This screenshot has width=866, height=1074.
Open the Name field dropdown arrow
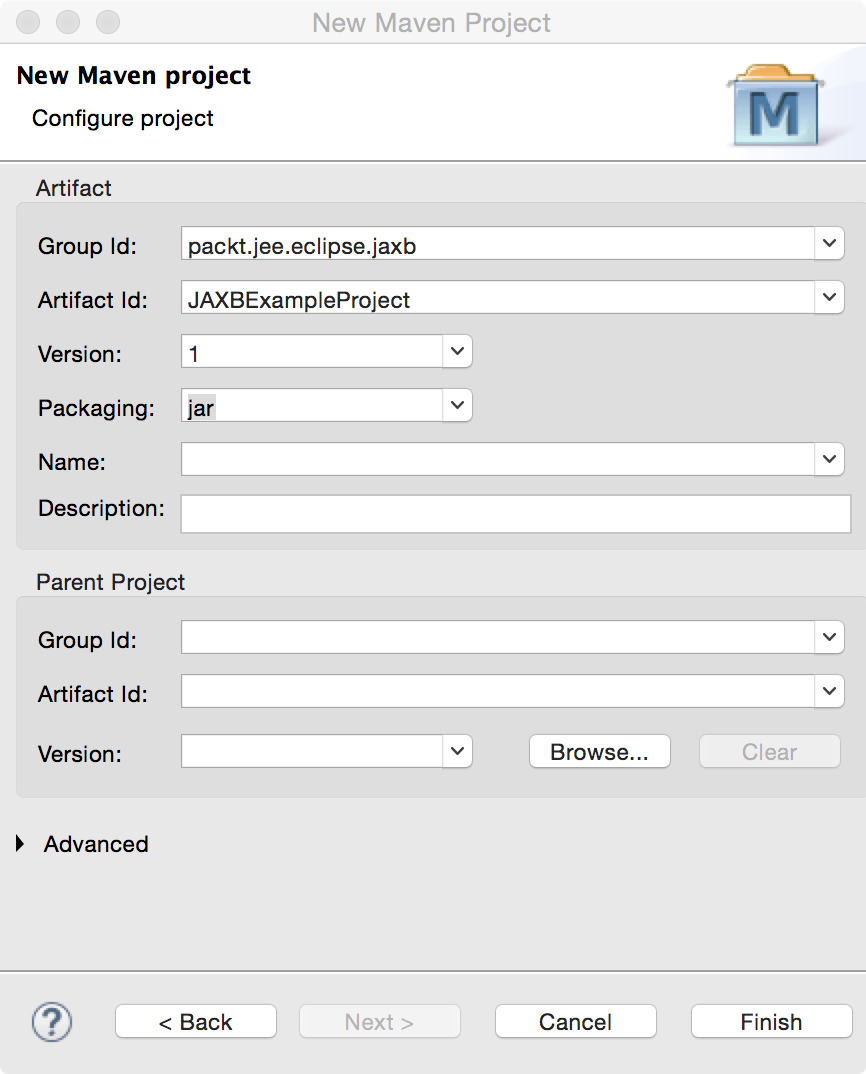pos(830,460)
